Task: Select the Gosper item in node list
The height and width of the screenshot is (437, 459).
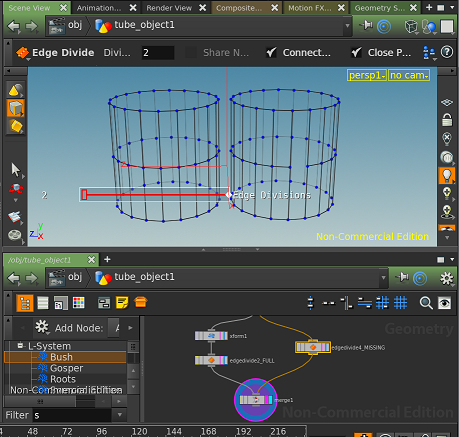Action: pyautogui.click(x=67, y=368)
